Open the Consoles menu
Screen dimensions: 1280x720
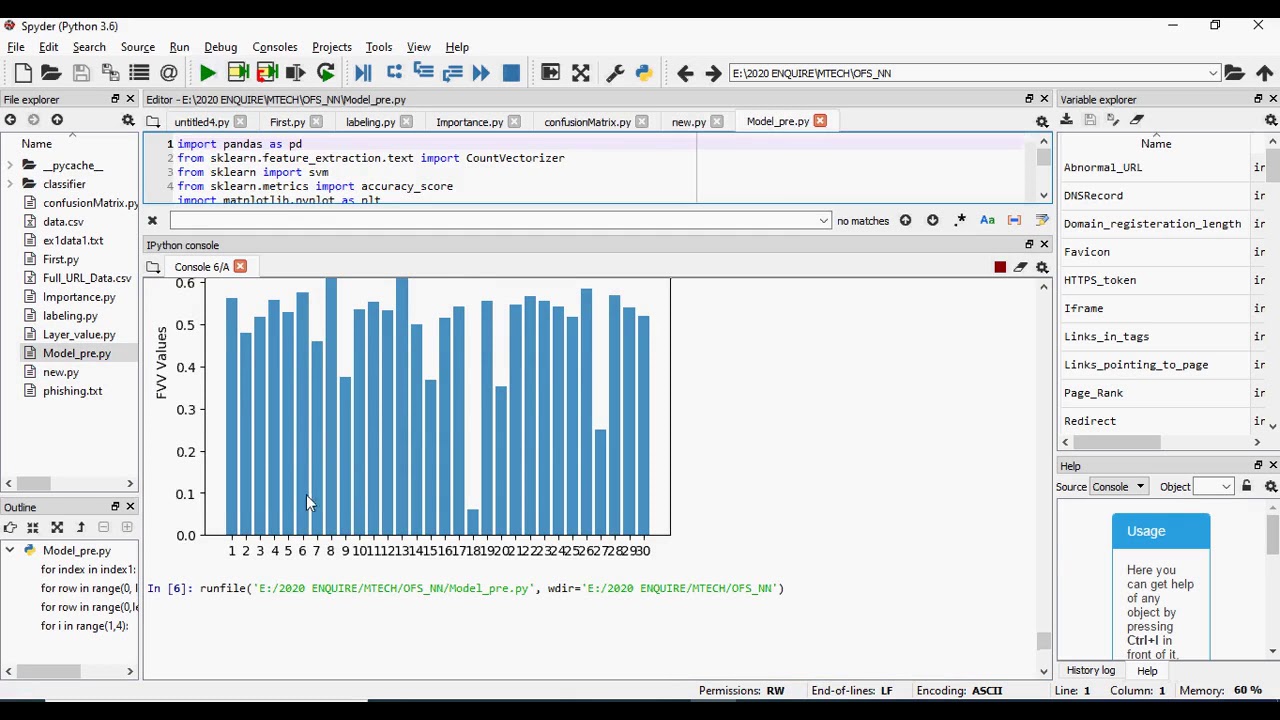[x=274, y=47]
